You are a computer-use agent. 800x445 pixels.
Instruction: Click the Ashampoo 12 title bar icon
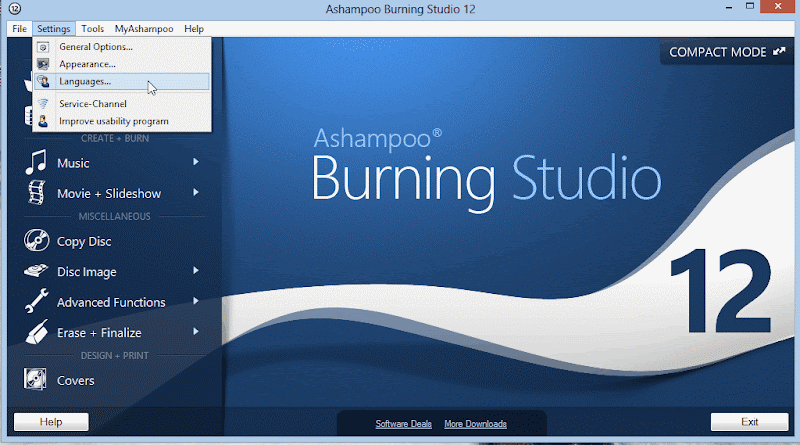(15, 9)
